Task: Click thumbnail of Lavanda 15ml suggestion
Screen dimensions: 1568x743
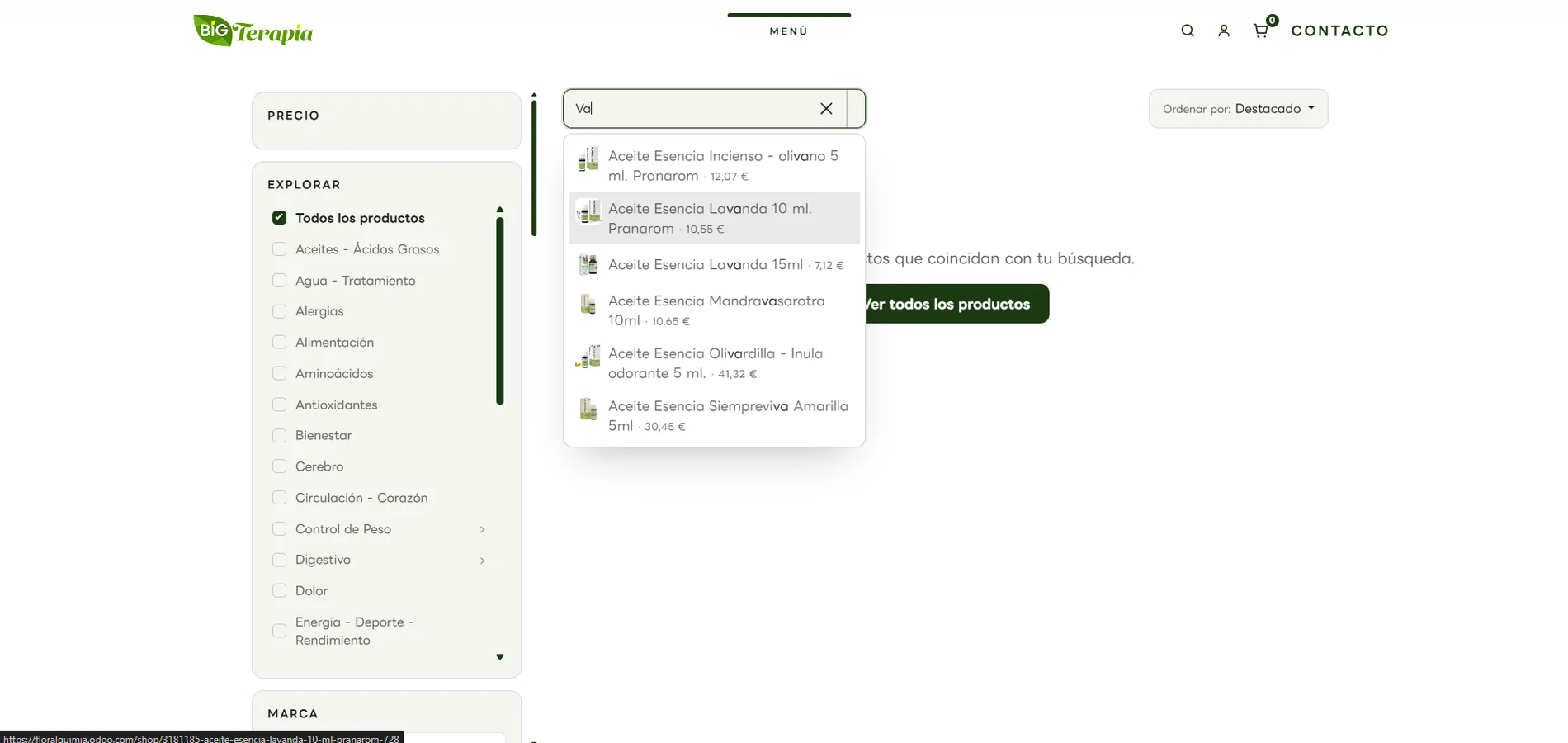Action: [588, 264]
